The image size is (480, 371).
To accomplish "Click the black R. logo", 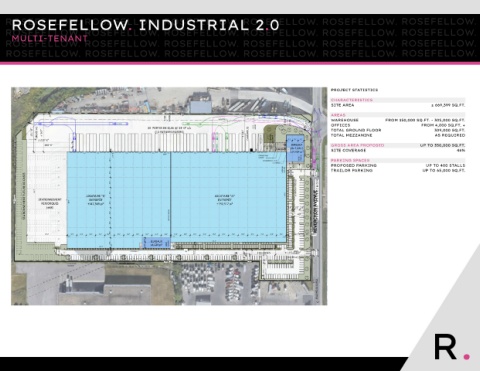I will click(446, 347).
